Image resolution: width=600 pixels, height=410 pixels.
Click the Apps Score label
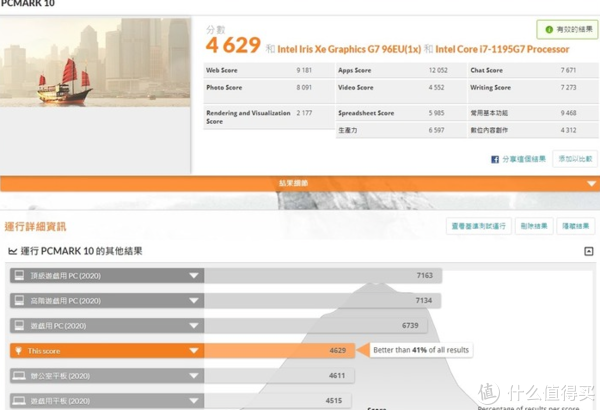pos(355,70)
